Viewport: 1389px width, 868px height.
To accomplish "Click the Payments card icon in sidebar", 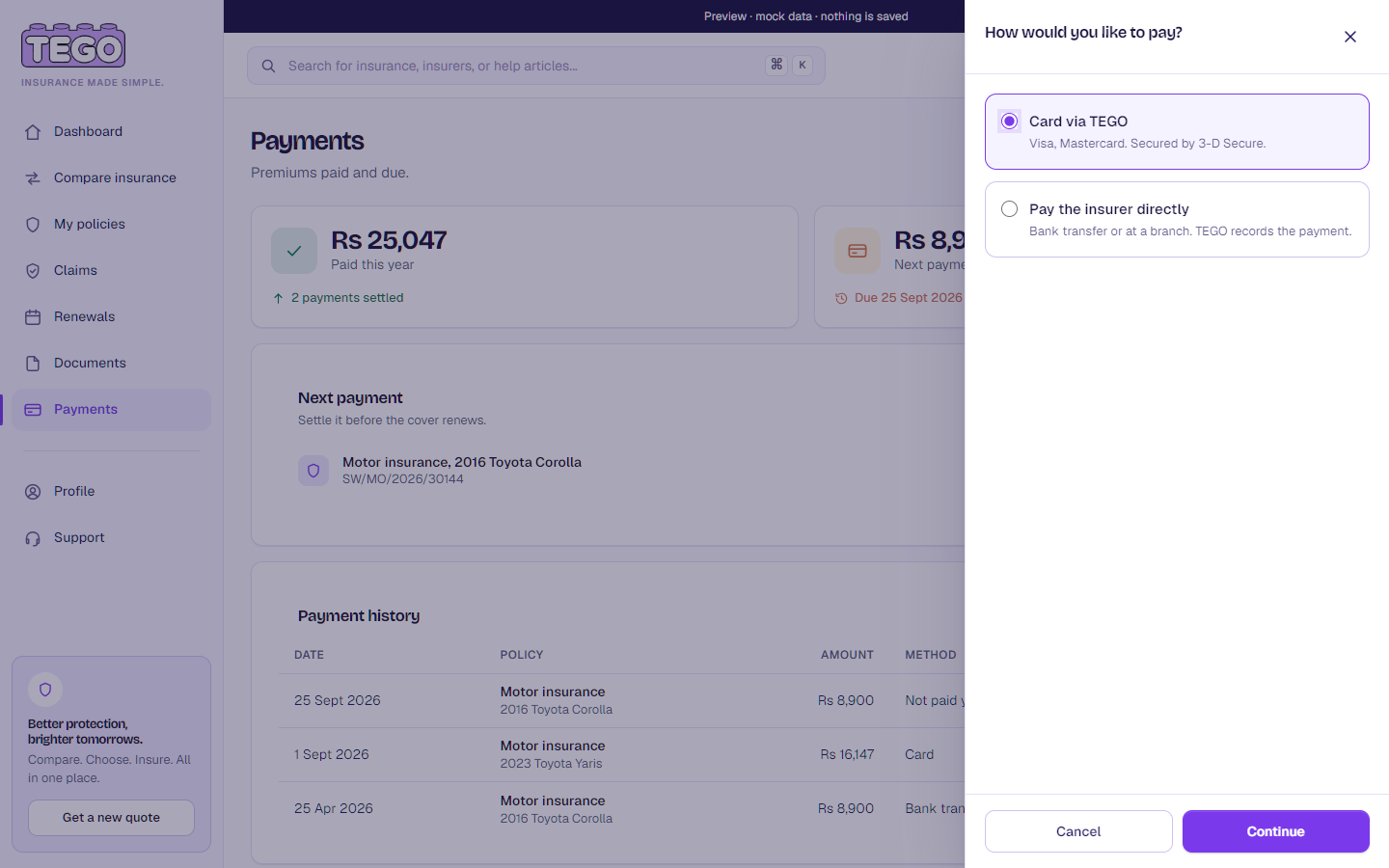I will click(x=33, y=410).
